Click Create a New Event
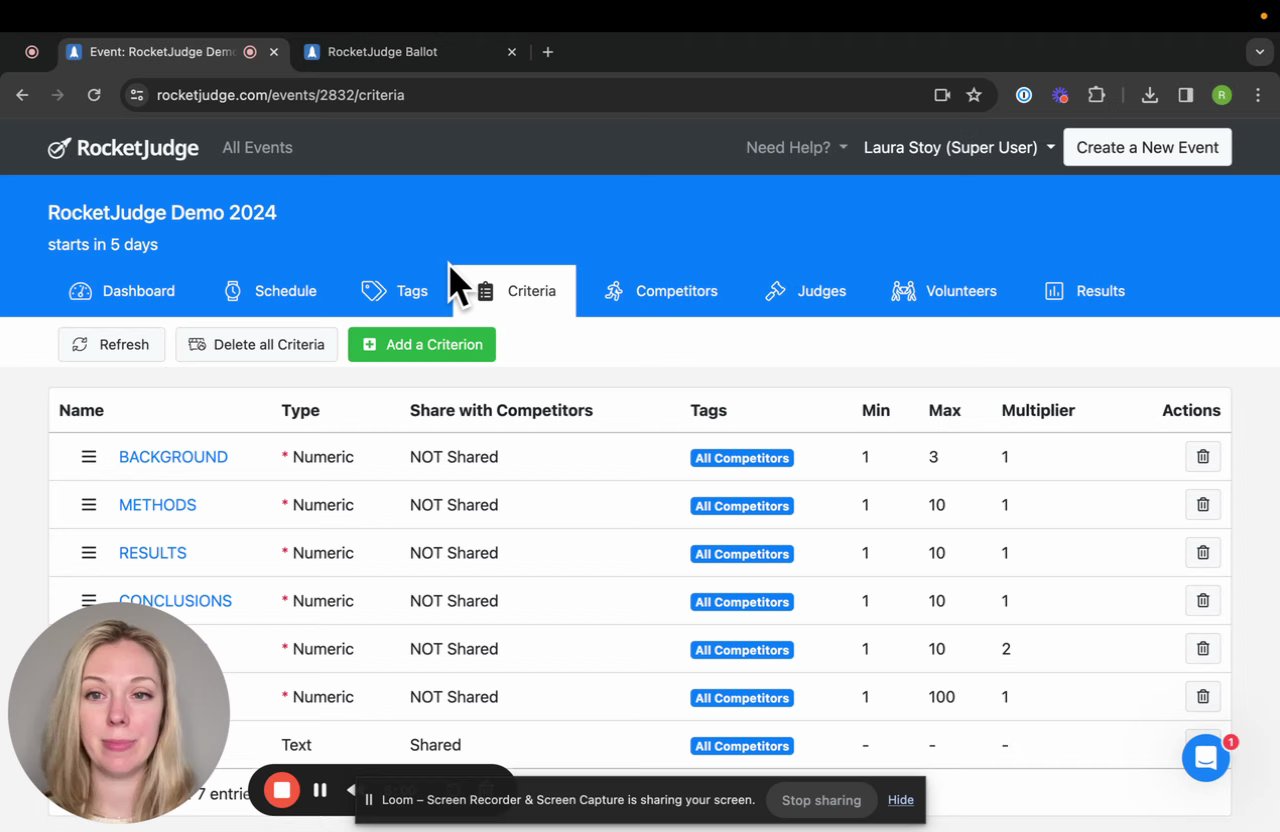 coord(1147,148)
